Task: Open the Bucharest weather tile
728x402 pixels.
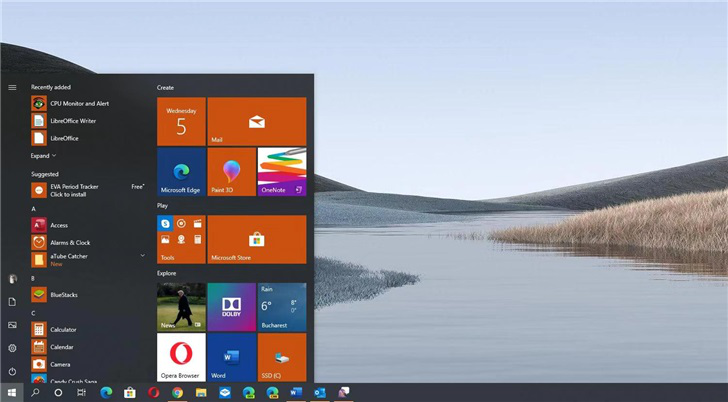Action: click(282, 306)
